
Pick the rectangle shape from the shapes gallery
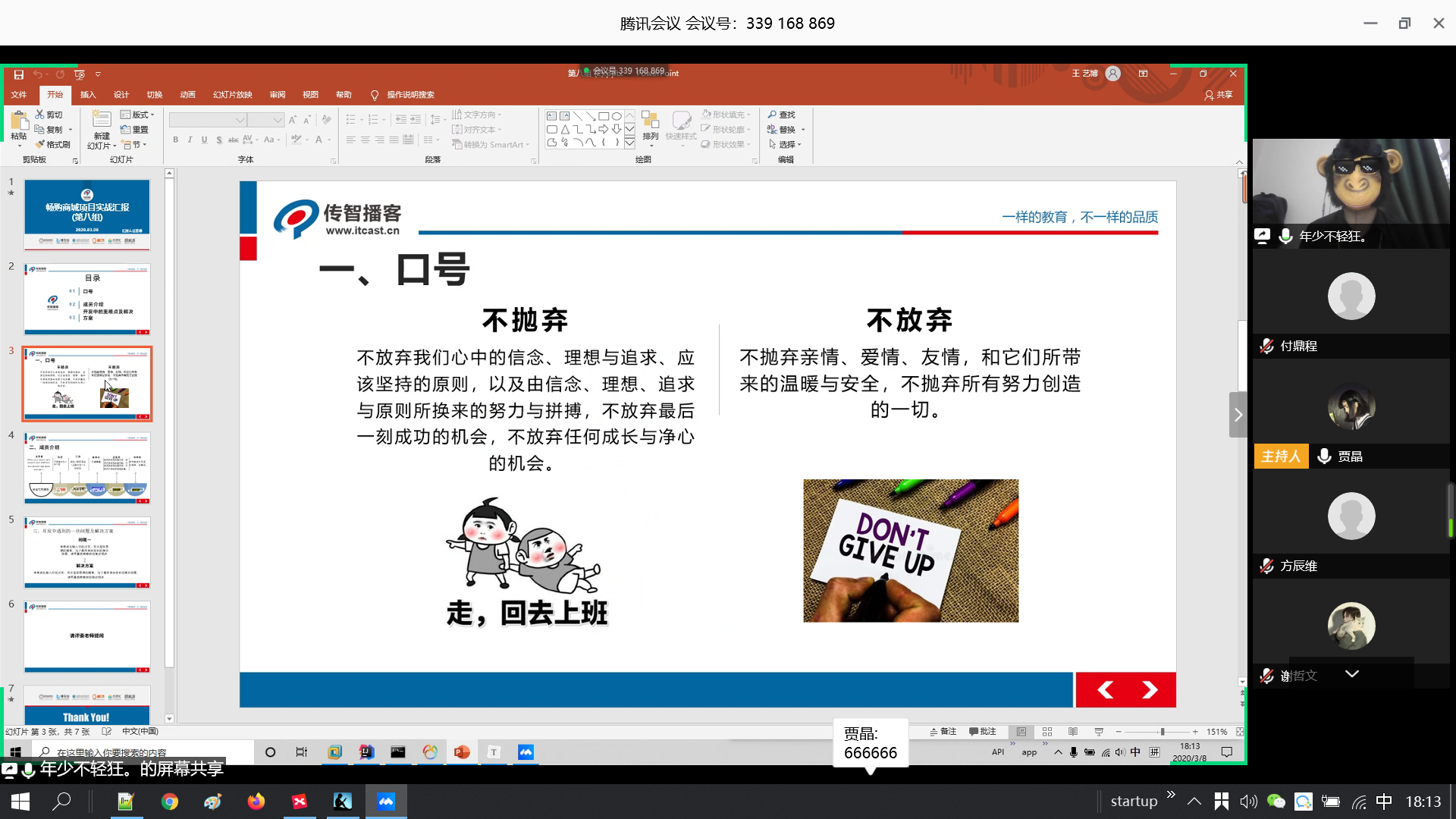point(604,116)
